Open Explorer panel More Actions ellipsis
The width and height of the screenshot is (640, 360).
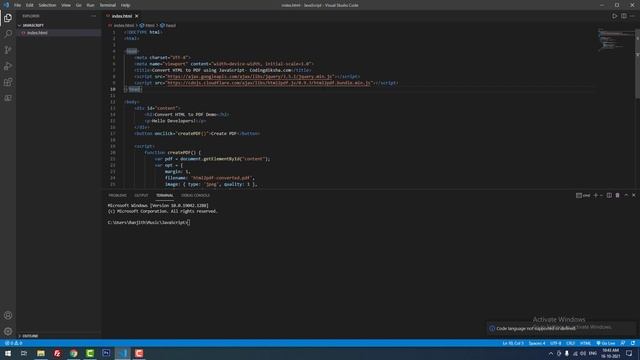coord(93,16)
